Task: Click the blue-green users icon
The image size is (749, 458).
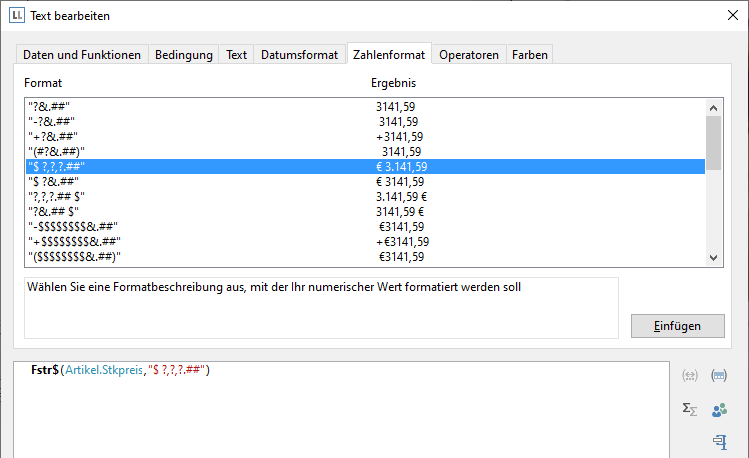Action: click(x=718, y=408)
